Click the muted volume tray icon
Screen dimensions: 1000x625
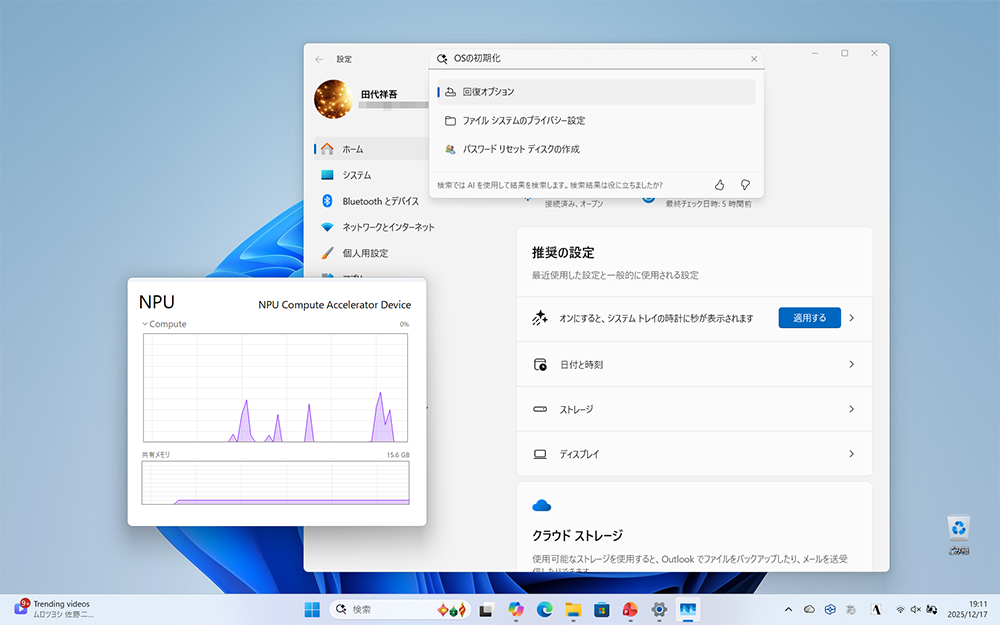click(916, 610)
